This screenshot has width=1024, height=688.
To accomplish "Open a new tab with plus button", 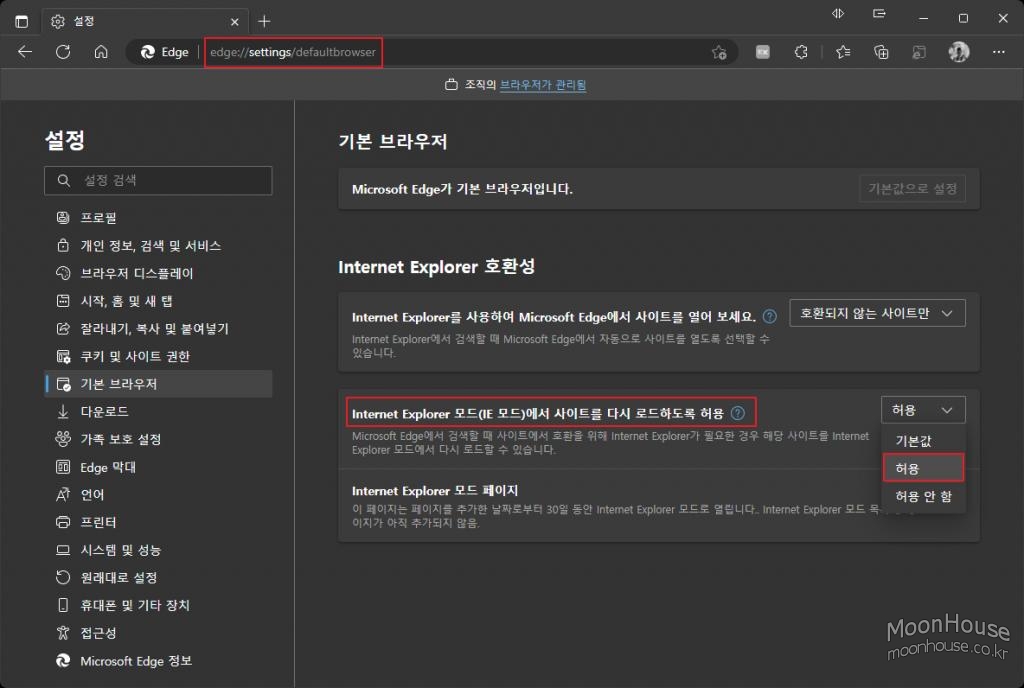I will coord(264,22).
